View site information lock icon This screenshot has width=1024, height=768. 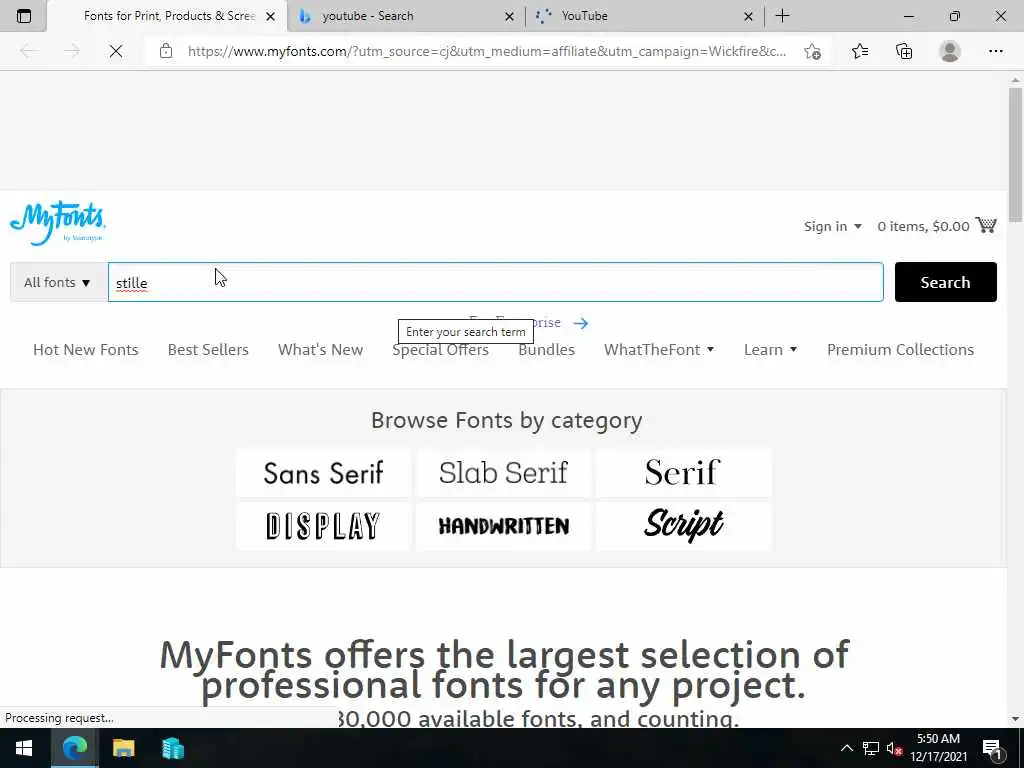166,51
